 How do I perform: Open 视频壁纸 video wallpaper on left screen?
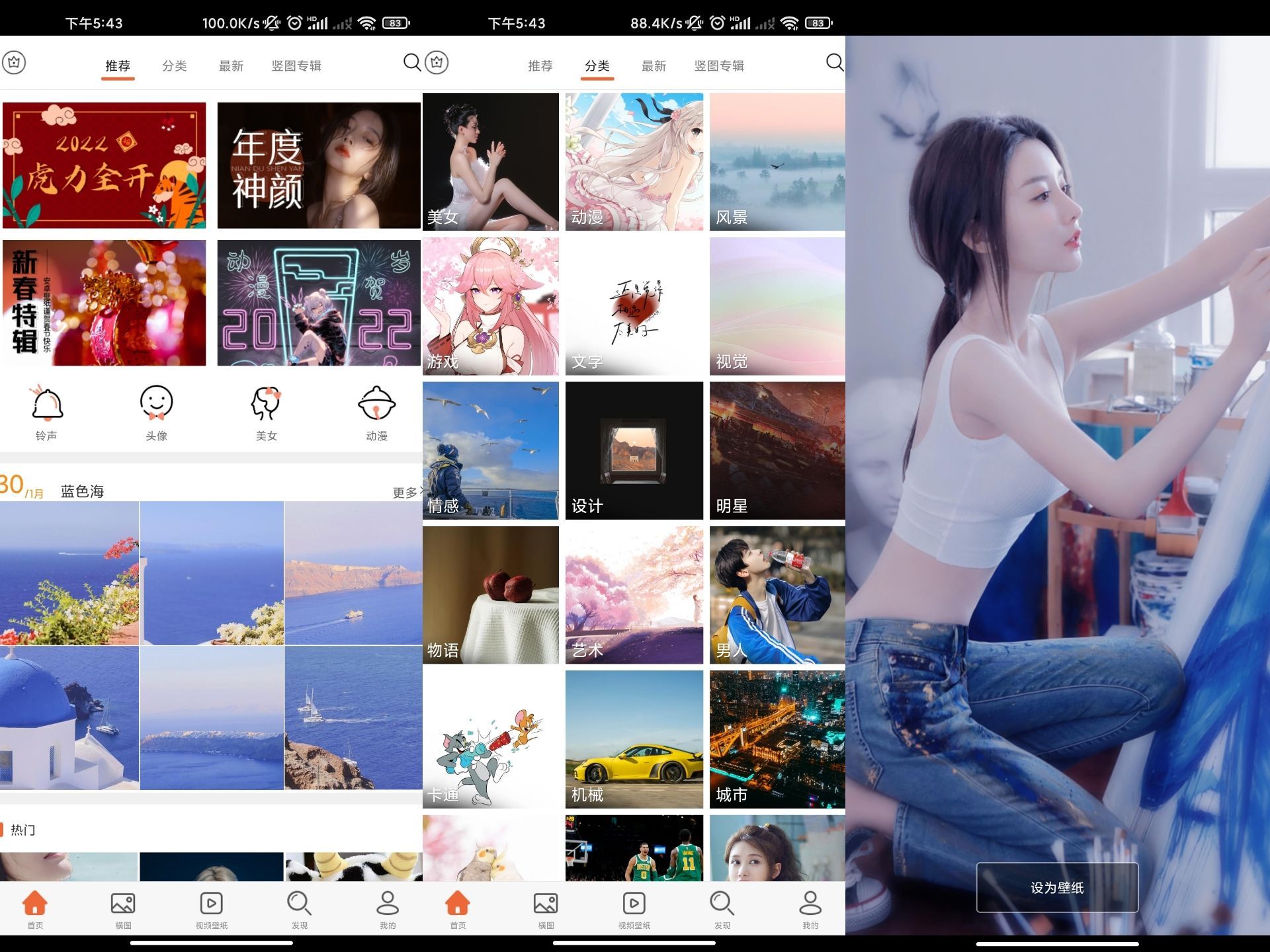(212, 910)
